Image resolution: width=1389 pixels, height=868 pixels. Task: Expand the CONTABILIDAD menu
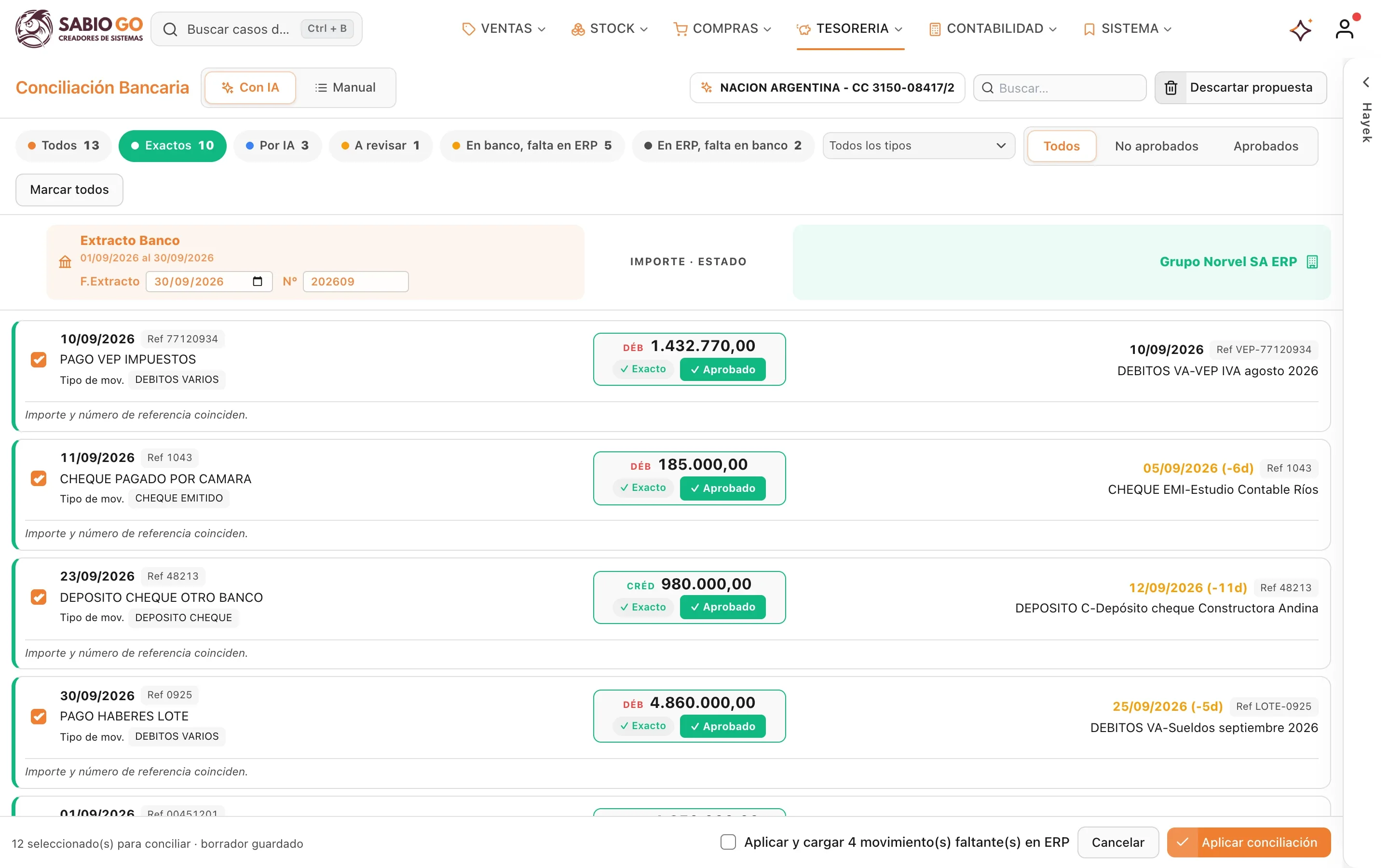[x=993, y=29]
